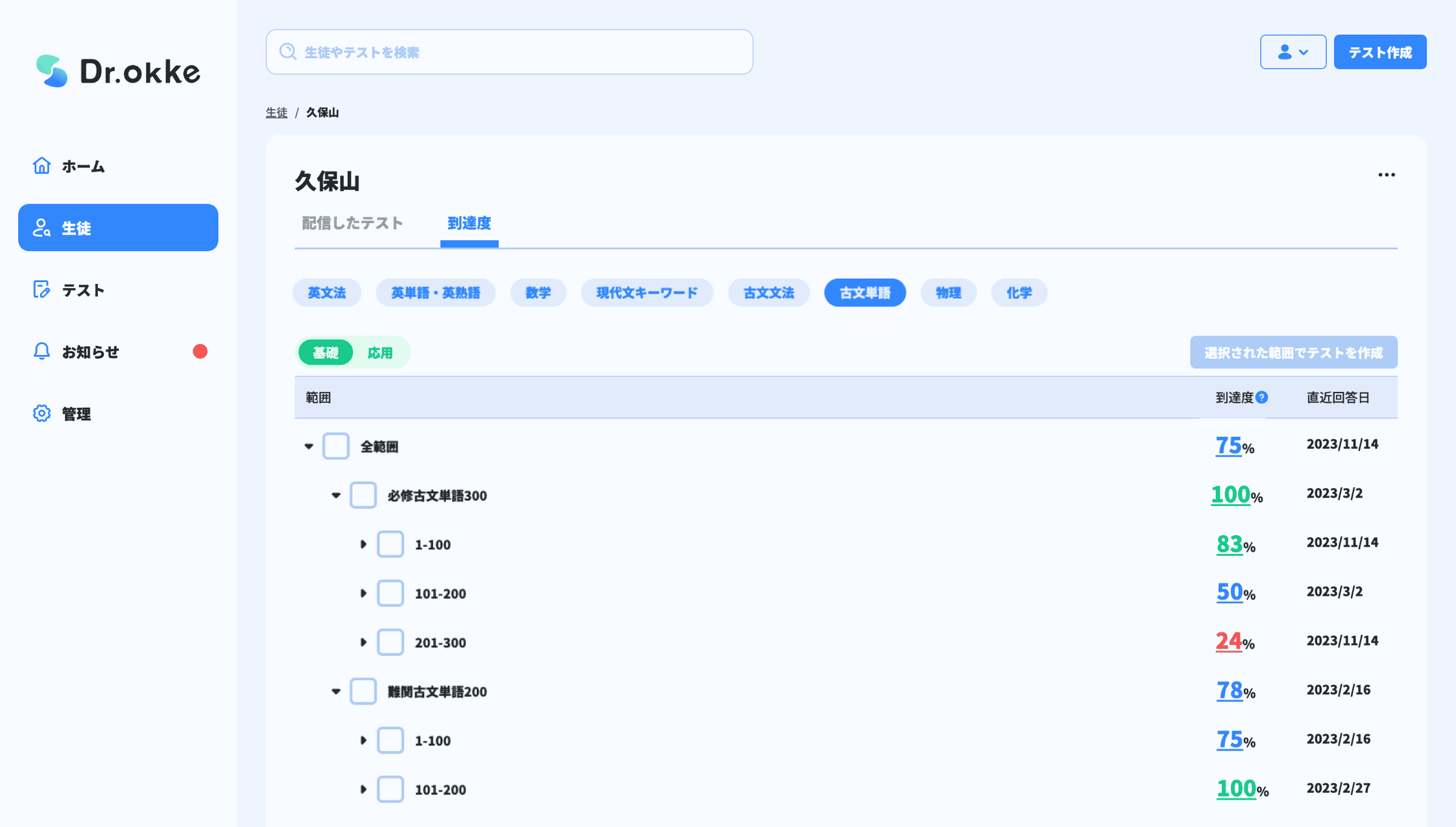Click 選択された範囲でテストを作成 button
The image size is (1456, 827).
point(1293,352)
